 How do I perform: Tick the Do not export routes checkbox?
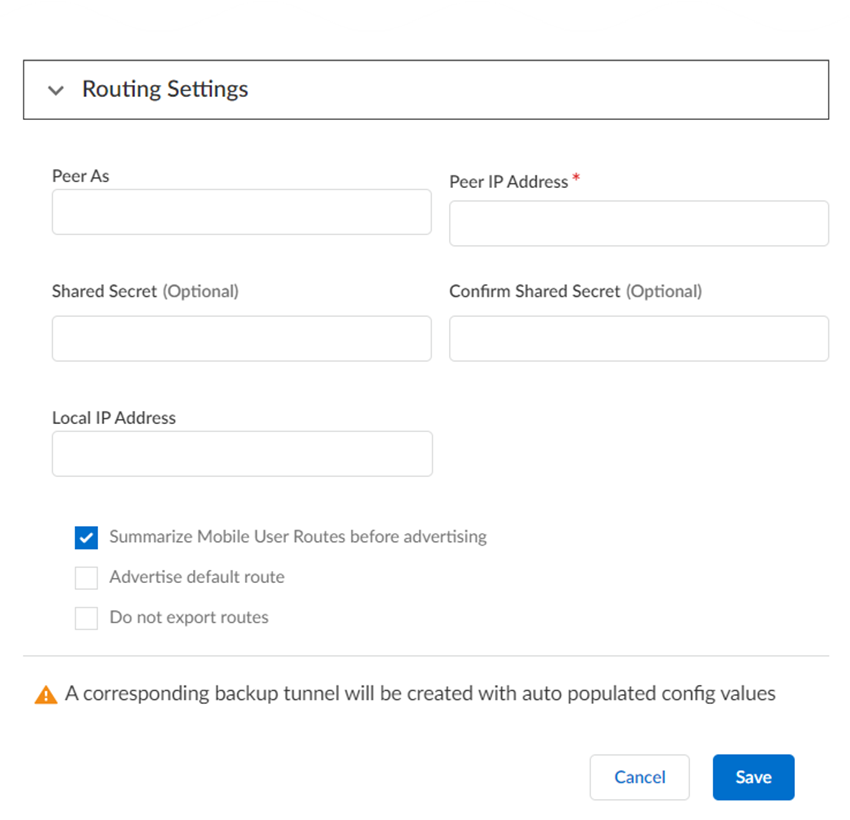86,618
